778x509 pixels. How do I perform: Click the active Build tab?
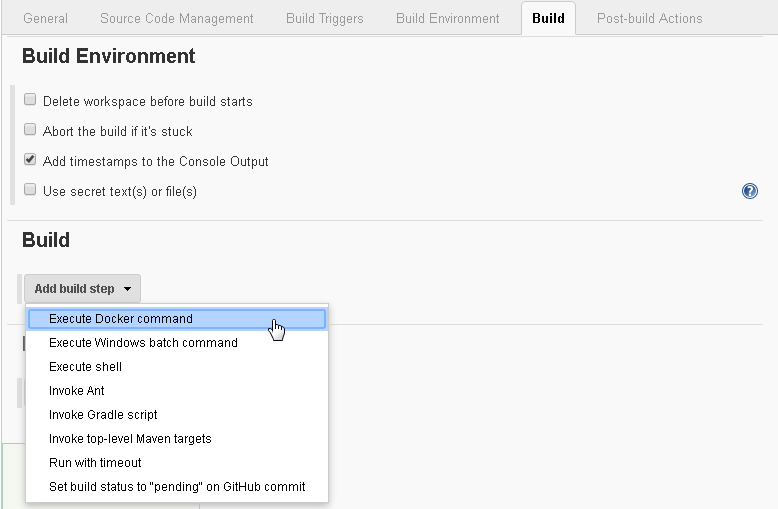point(548,18)
